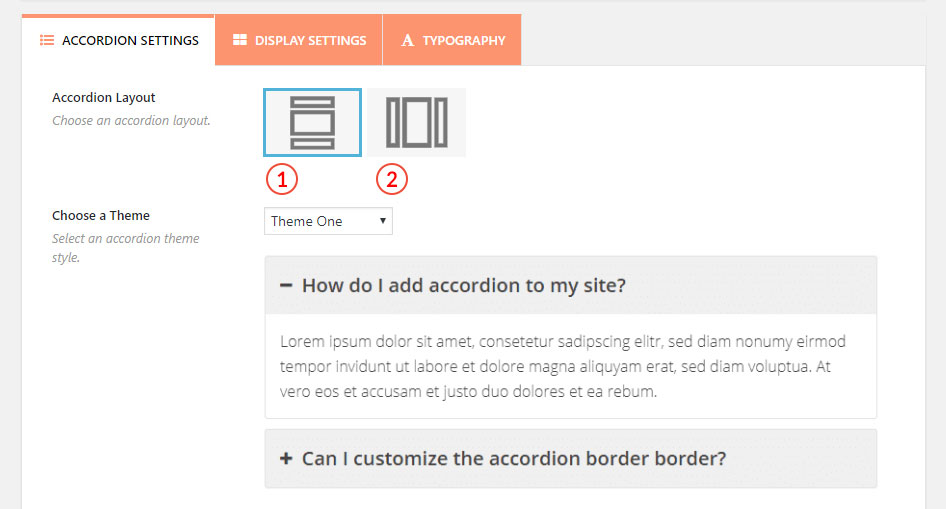Screen dimensions: 946x509
Task: Open the Accordion Settings tab
Action: (x=118, y=40)
